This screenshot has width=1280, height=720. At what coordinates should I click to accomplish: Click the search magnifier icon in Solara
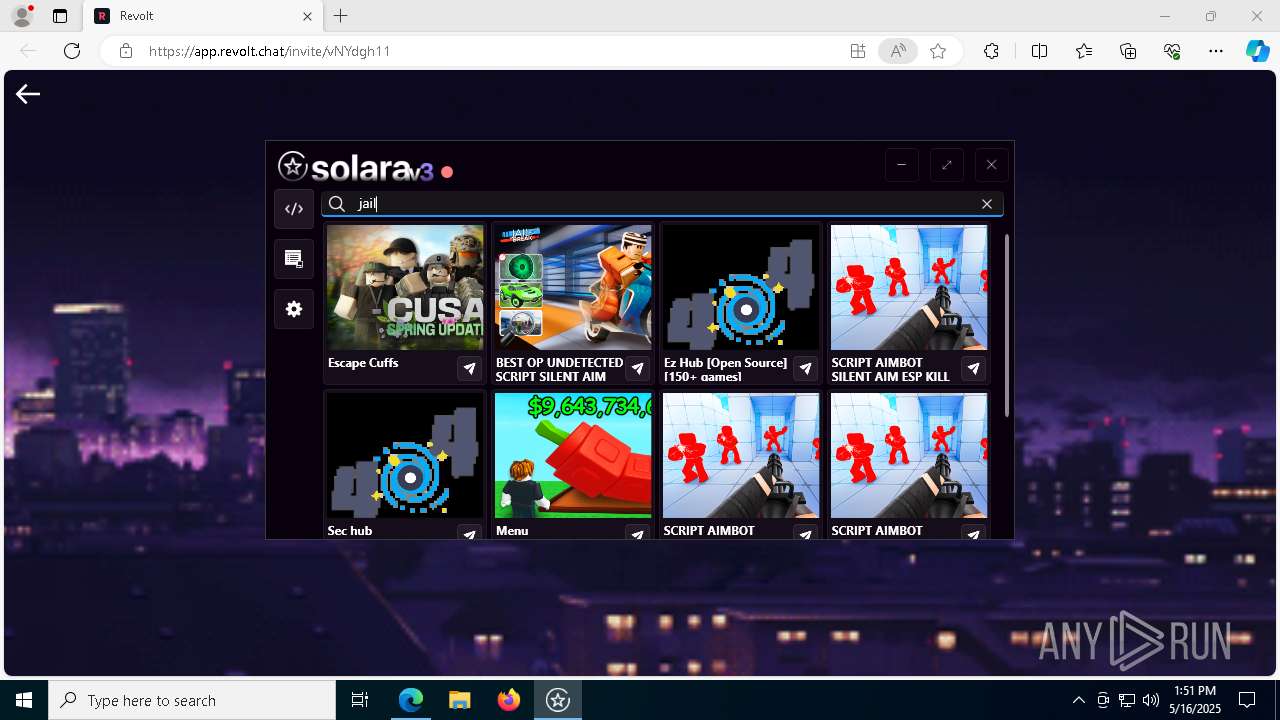pos(337,204)
